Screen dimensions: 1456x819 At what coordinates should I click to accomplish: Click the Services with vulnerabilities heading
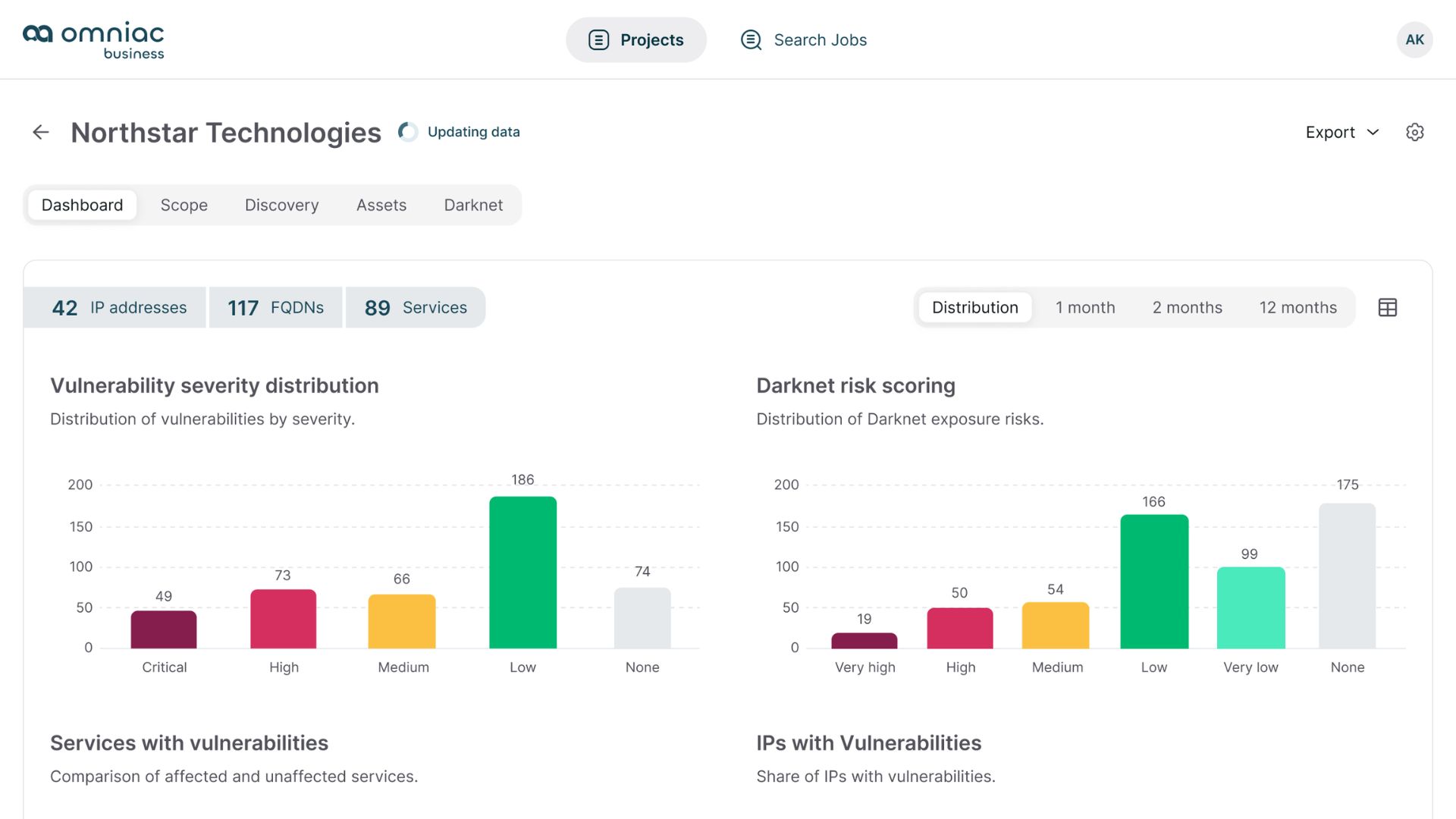[x=190, y=743]
